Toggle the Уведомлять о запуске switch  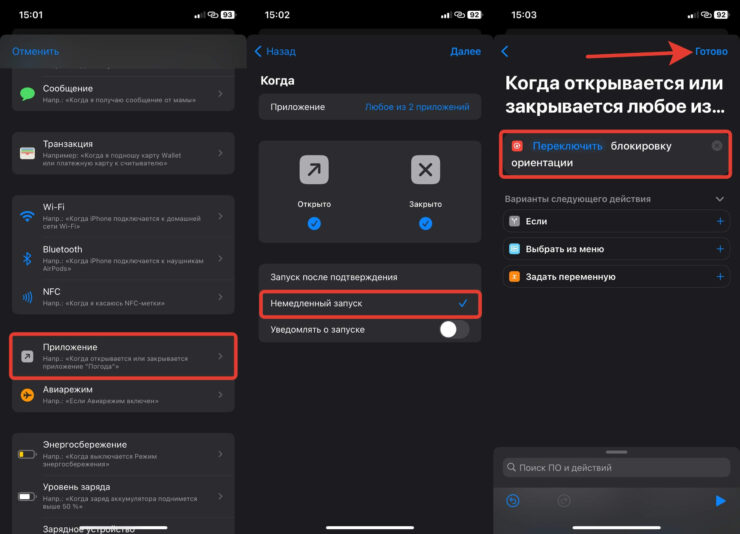click(x=453, y=329)
